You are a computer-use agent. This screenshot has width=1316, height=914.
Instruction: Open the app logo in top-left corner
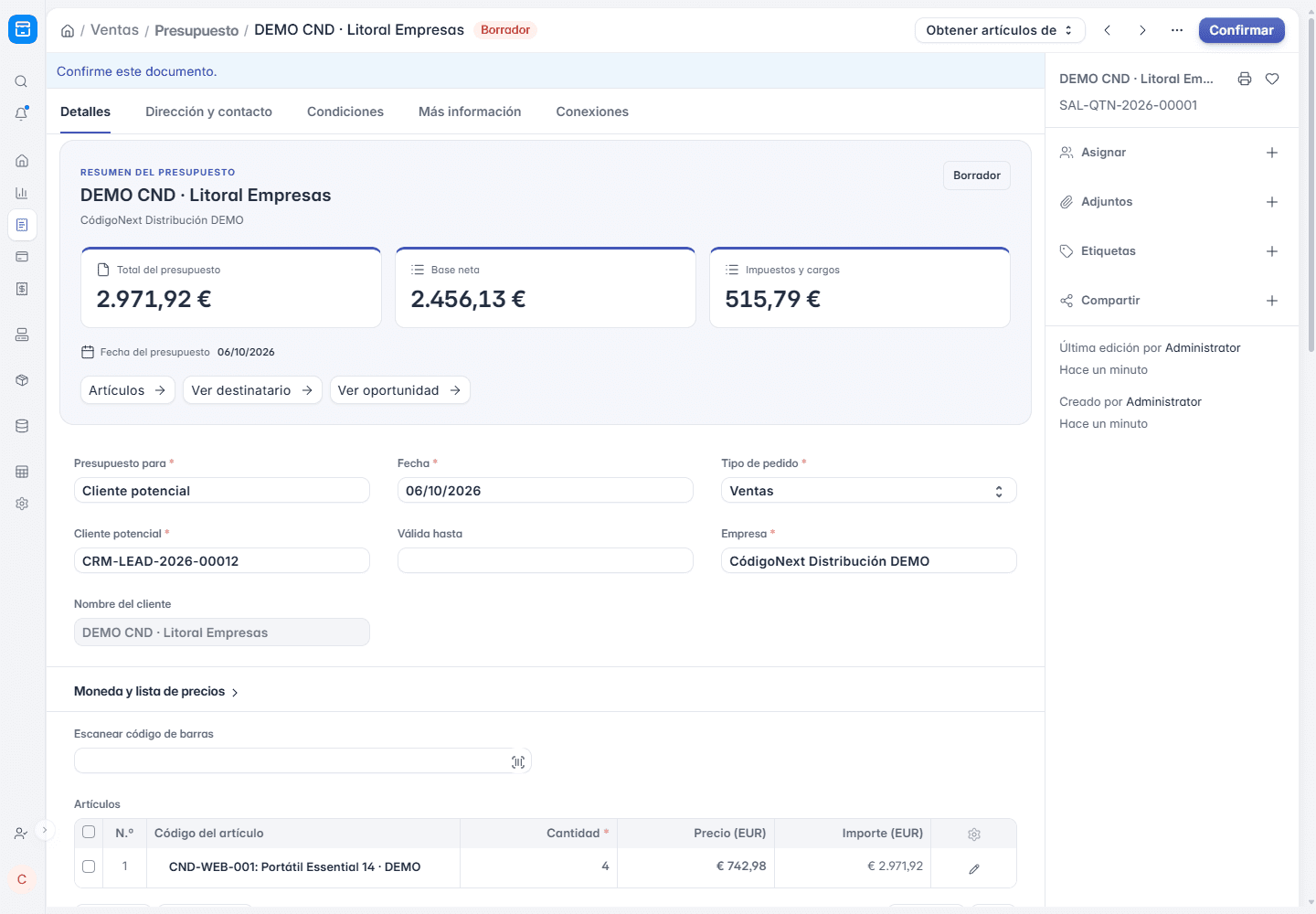(x=23, y=29)
